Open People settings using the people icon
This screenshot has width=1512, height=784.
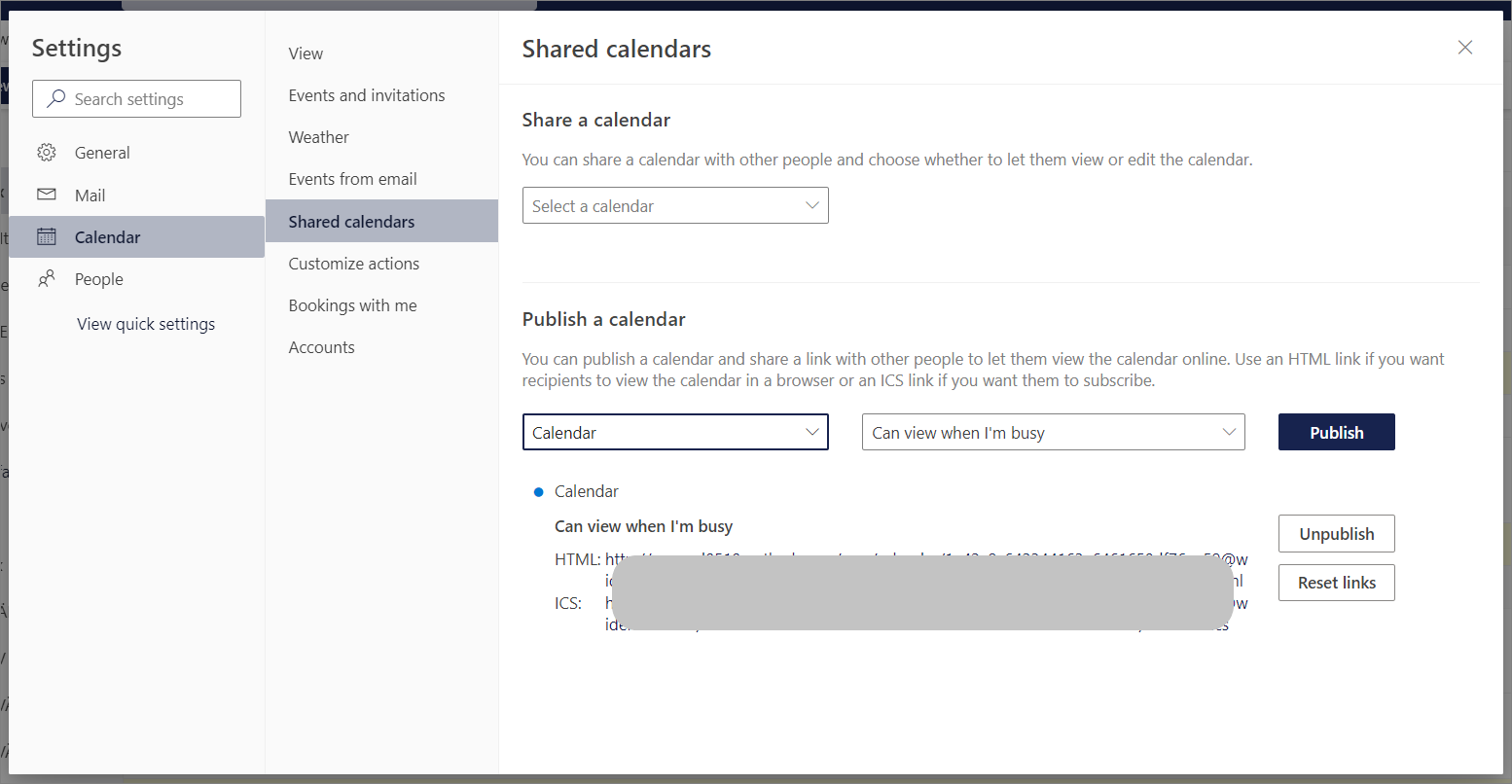[x=47, y=278]
